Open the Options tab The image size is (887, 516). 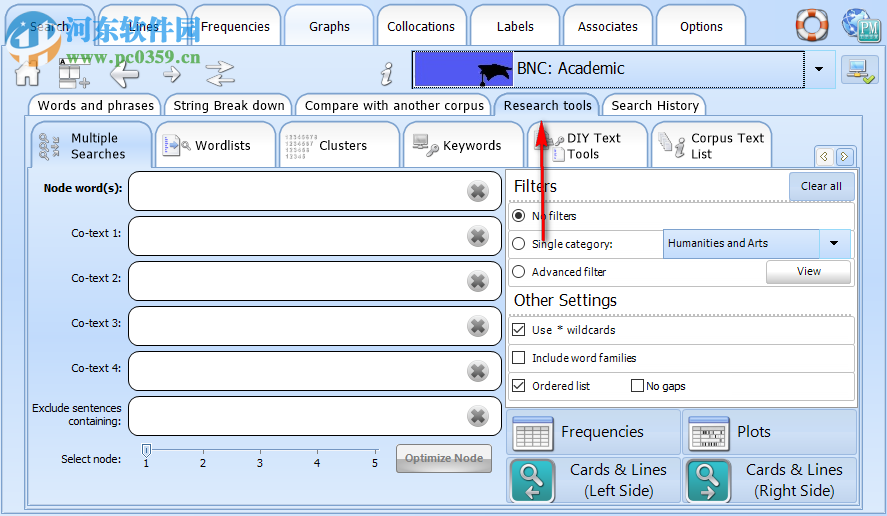(701, 27)
